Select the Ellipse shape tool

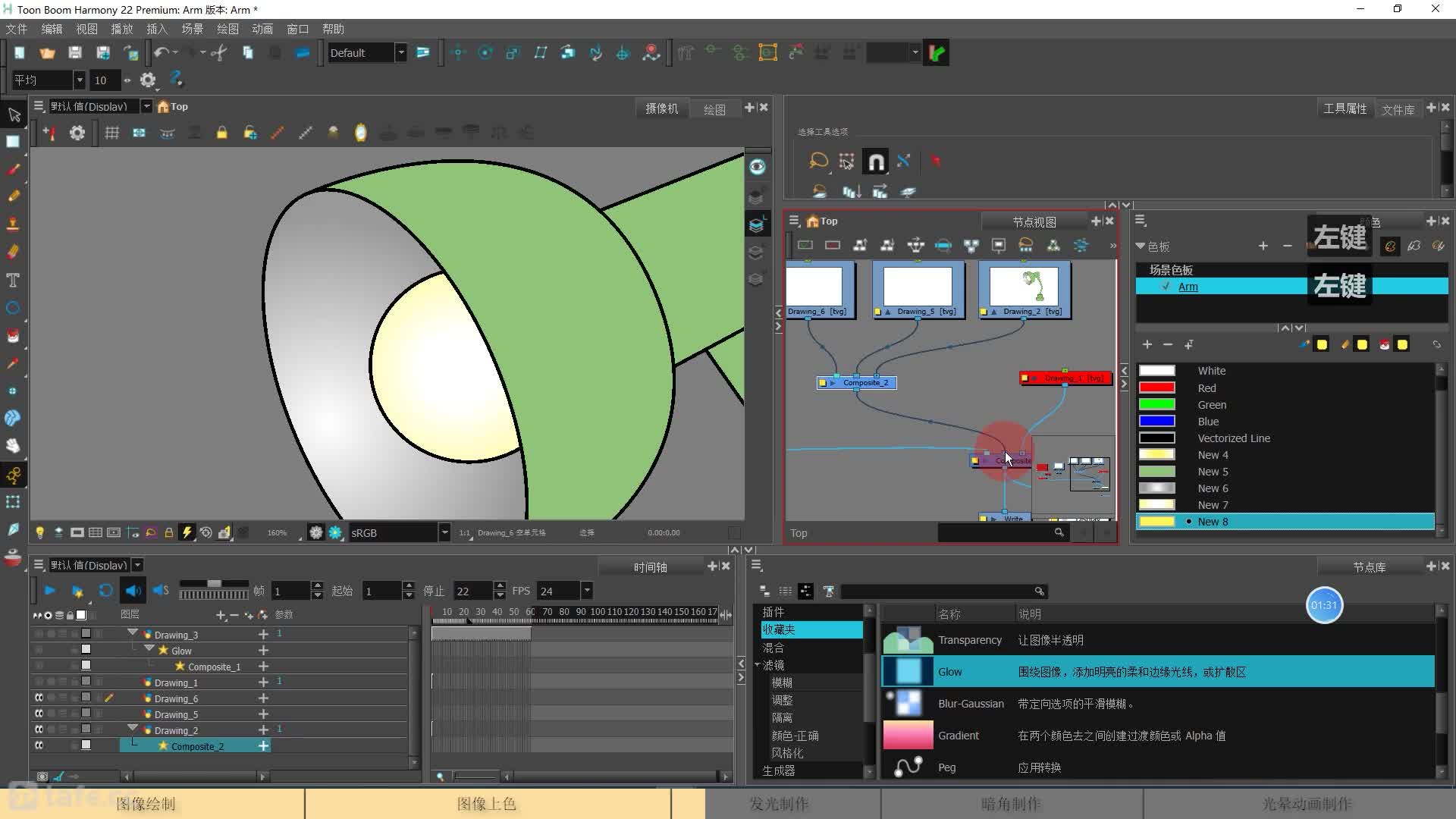13,308
